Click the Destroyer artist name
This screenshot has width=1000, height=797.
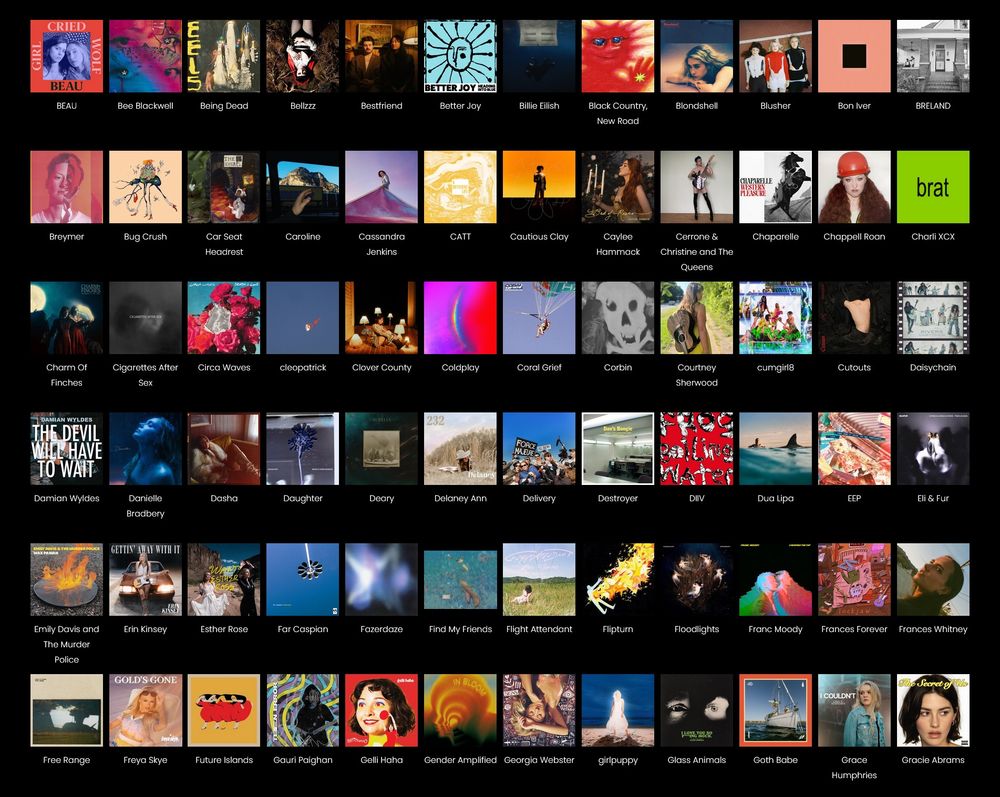pos(618,498)
